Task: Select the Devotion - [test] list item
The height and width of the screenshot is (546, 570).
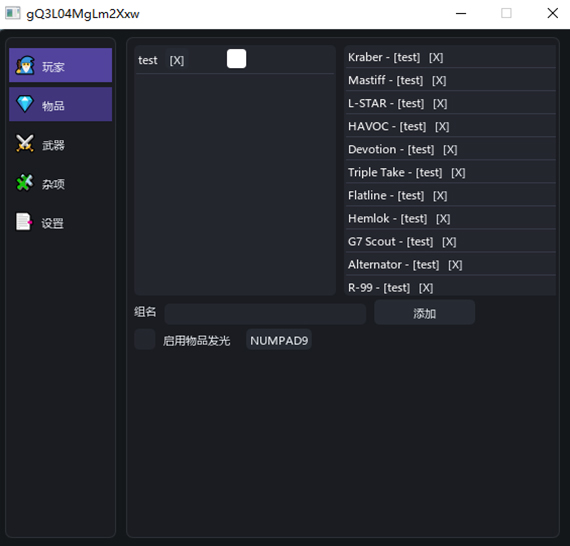Action: 451,149
